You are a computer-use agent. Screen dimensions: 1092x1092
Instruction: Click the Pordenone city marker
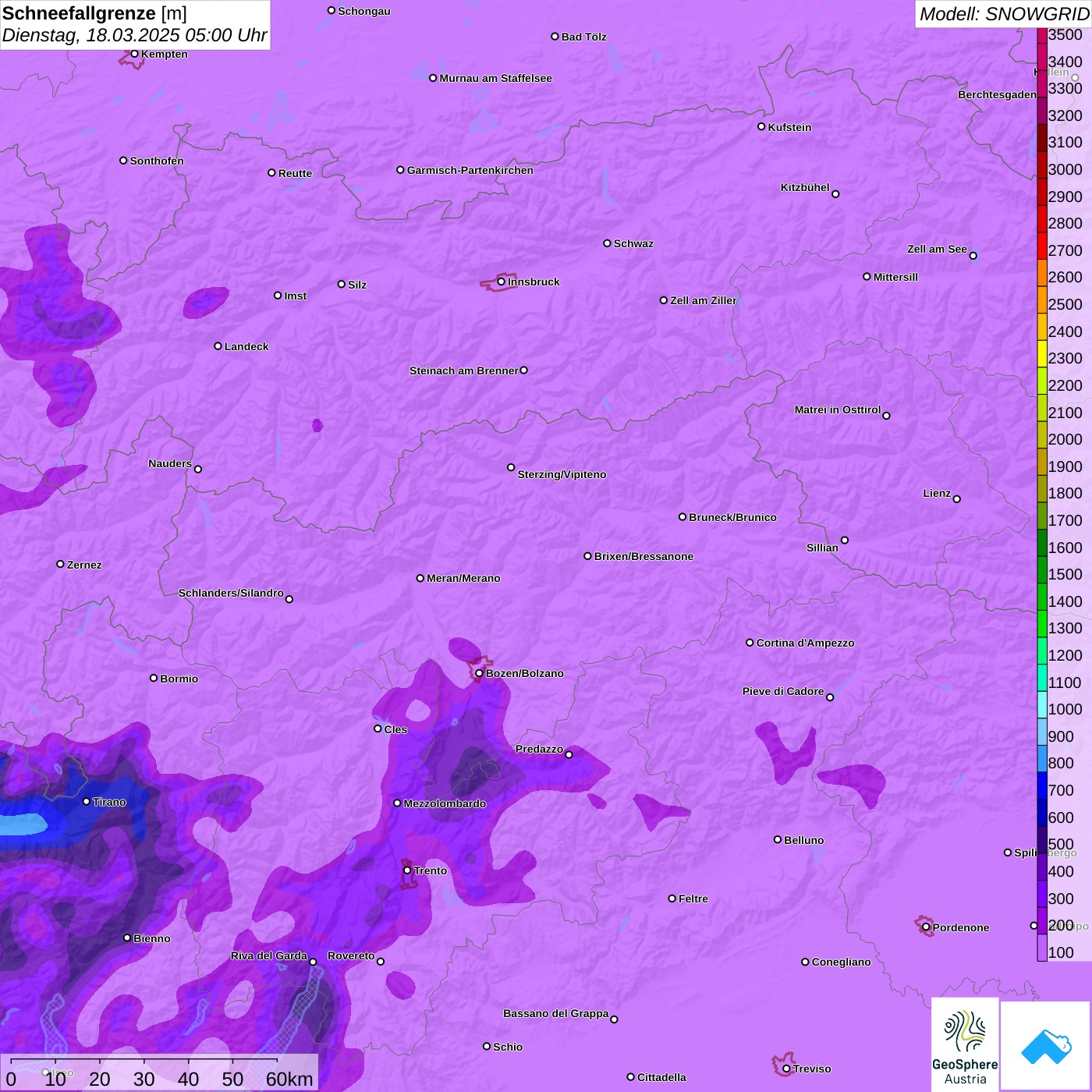tap(926, 927)
